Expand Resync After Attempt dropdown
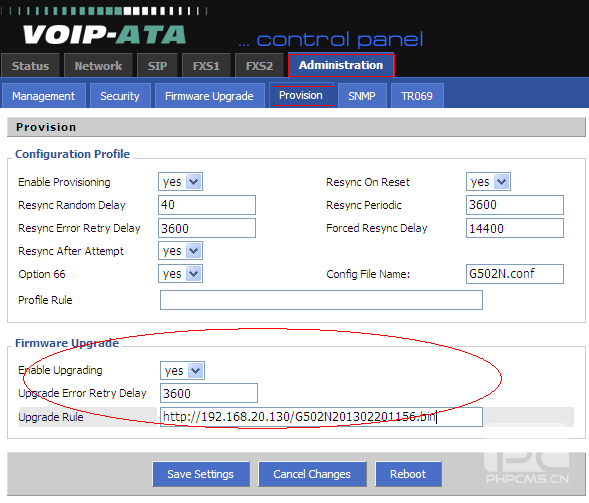The image size is (589, 503). click(x=180, y=251)
